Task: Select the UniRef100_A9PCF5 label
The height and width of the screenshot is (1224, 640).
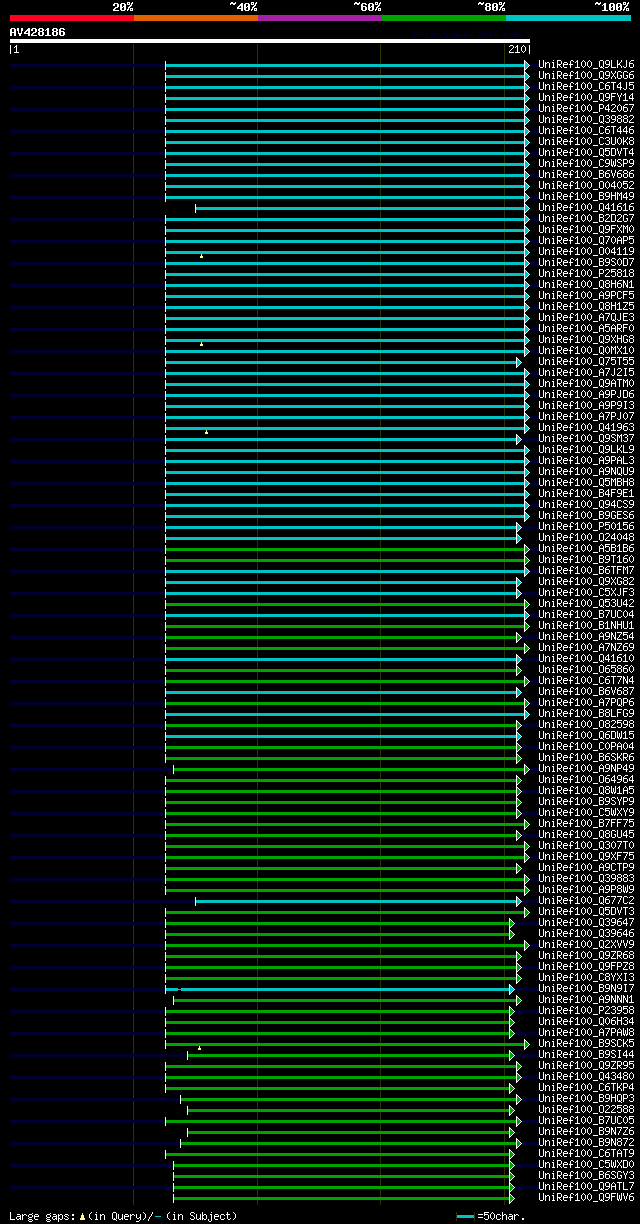Action: click(x=586, y=296)
